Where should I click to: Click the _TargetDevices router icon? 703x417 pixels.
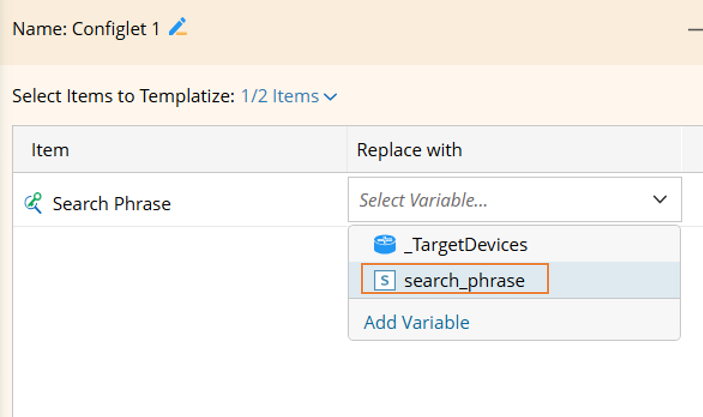click(x=384, y=244)
